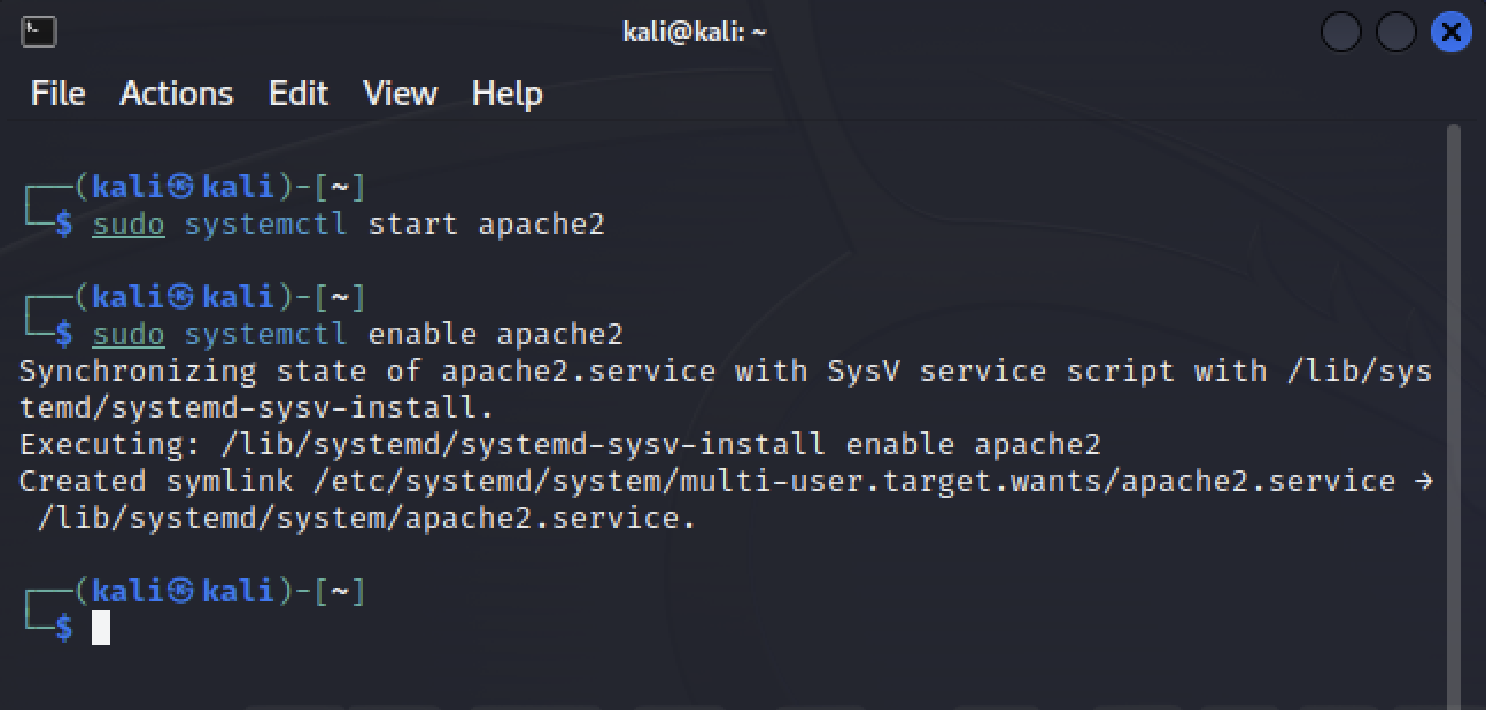Image resolution: width=1486 pixels, height=710 pixels.
Task: Click the terminal icon in the title bar
Action: [39, 32]
